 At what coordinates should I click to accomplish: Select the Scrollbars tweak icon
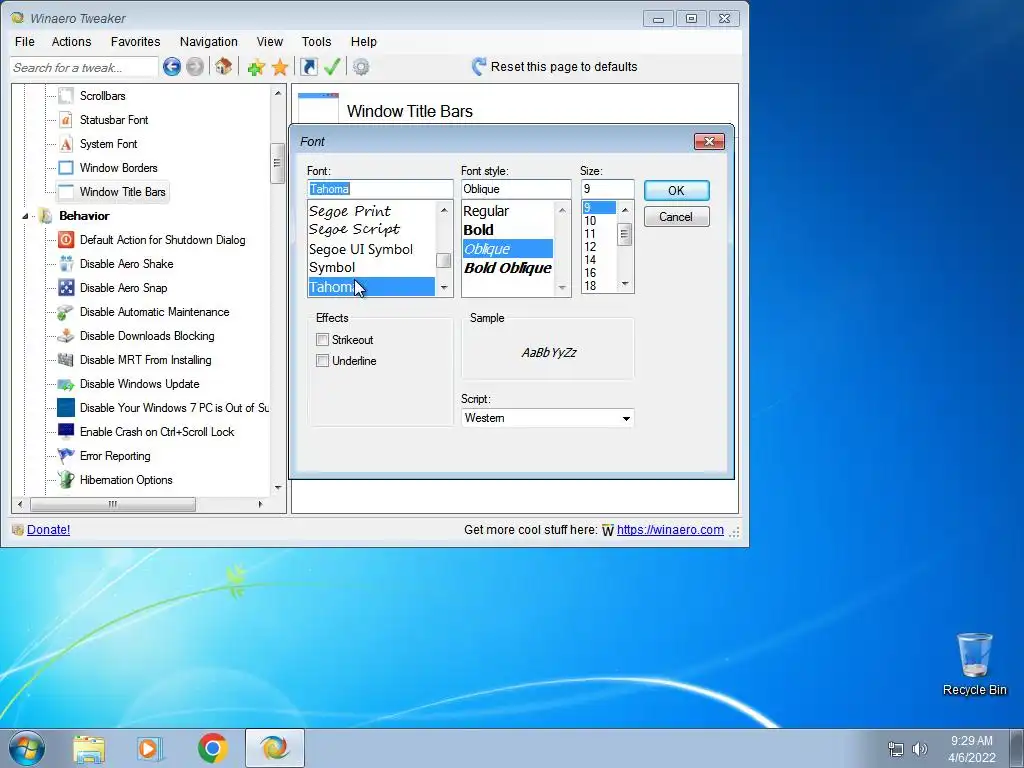tap(66, 96)
